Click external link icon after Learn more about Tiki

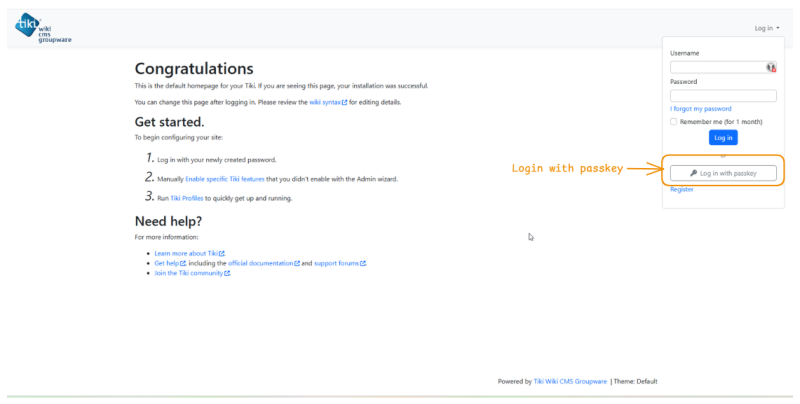click(221, 254)
